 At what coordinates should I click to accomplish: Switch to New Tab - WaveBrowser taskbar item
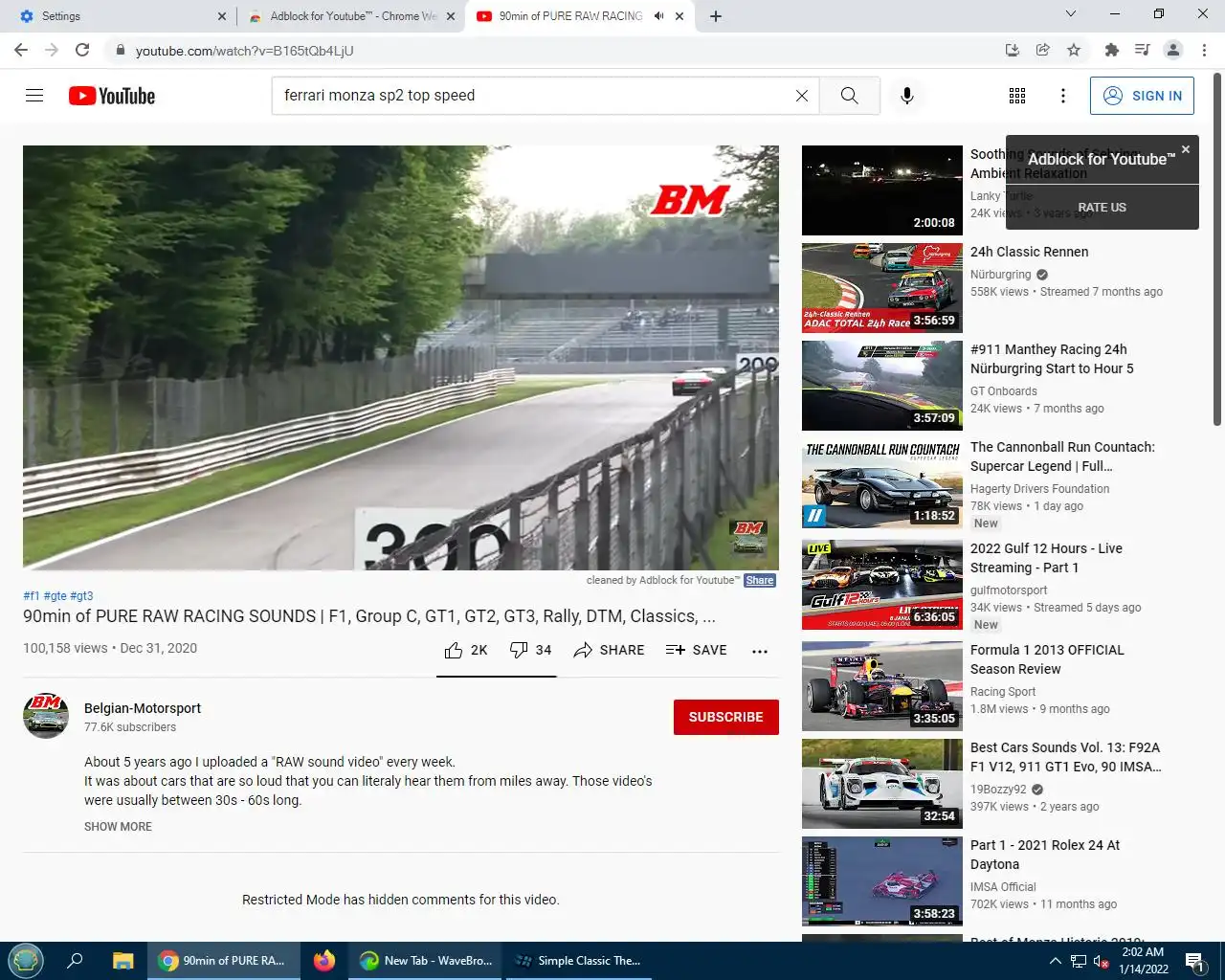[426, 961]
